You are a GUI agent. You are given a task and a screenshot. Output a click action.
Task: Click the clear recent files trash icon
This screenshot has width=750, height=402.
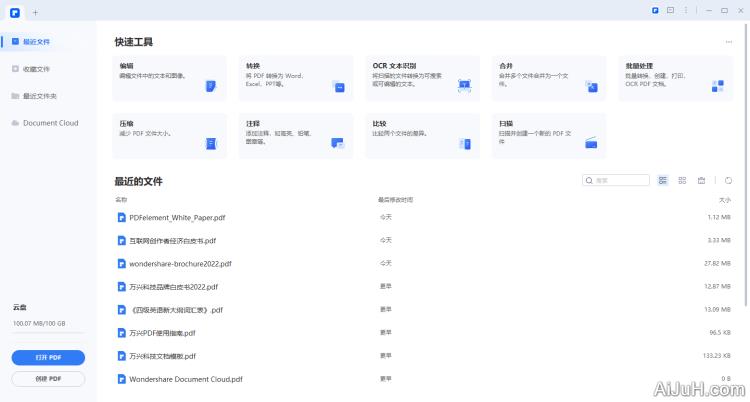(701, 180)
